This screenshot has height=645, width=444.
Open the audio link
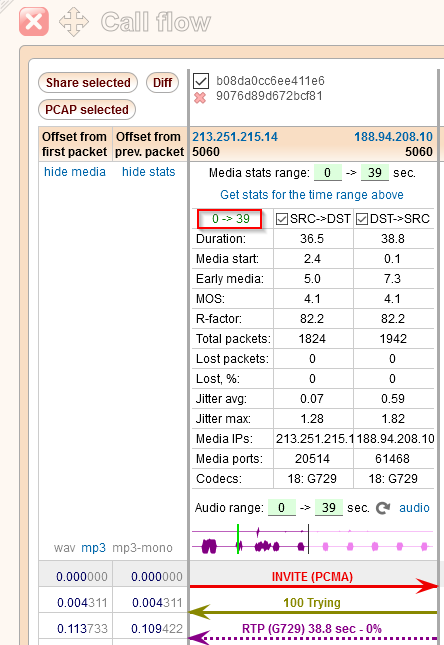point(414,508)
